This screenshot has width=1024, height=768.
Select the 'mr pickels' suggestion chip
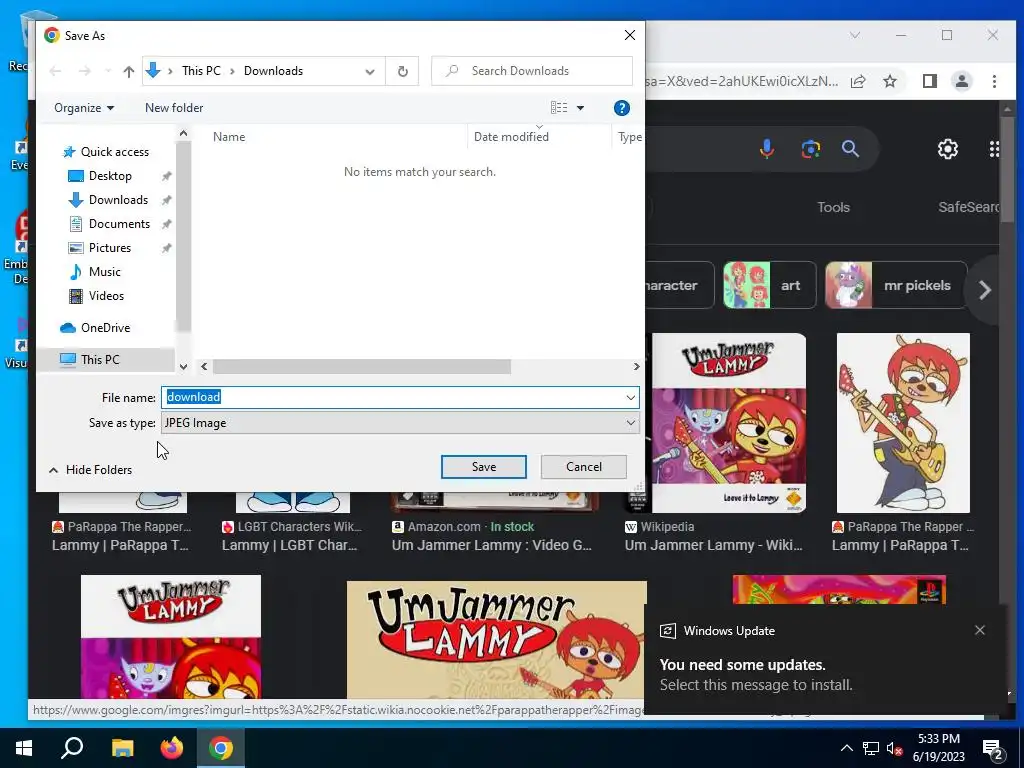coord(896,285)
